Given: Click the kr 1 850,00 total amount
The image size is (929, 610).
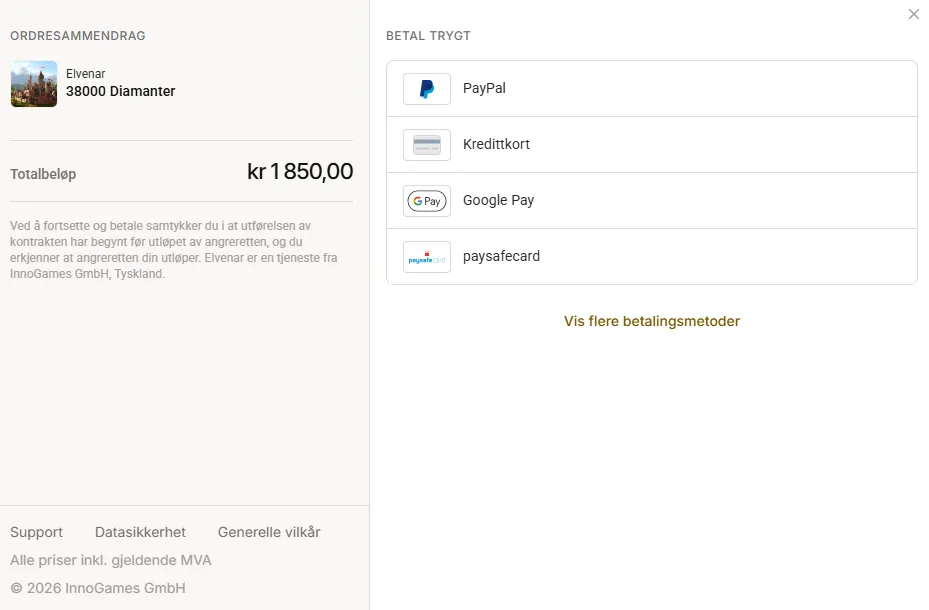Looking at the screenshot, I should tap(300, 172).
